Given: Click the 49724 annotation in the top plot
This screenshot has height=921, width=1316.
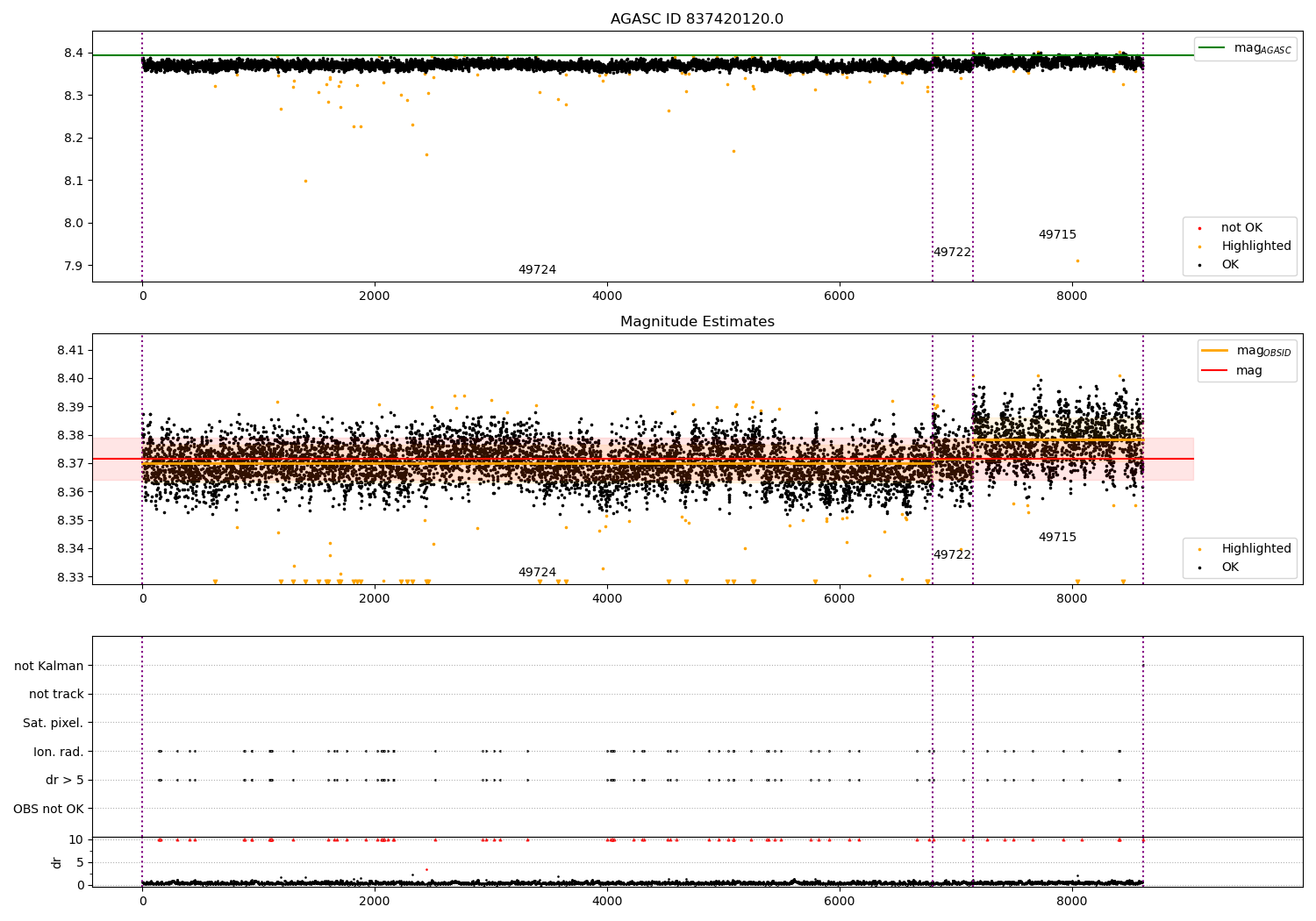Looking at the screenshot, I should [537, 270].
